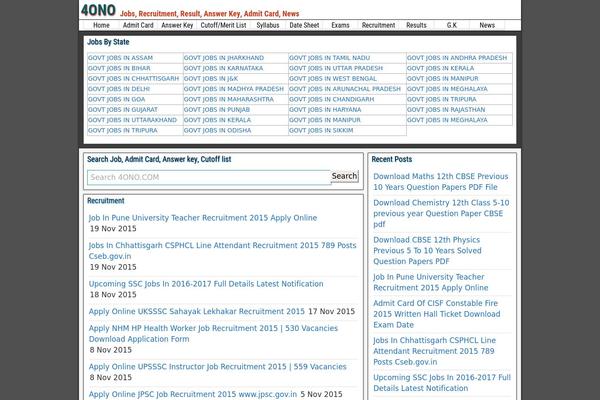Open Pune University Teacher post under Recent Posts
Image resolution: width=600 pixels, height=400 pixels.
(431, 282)
